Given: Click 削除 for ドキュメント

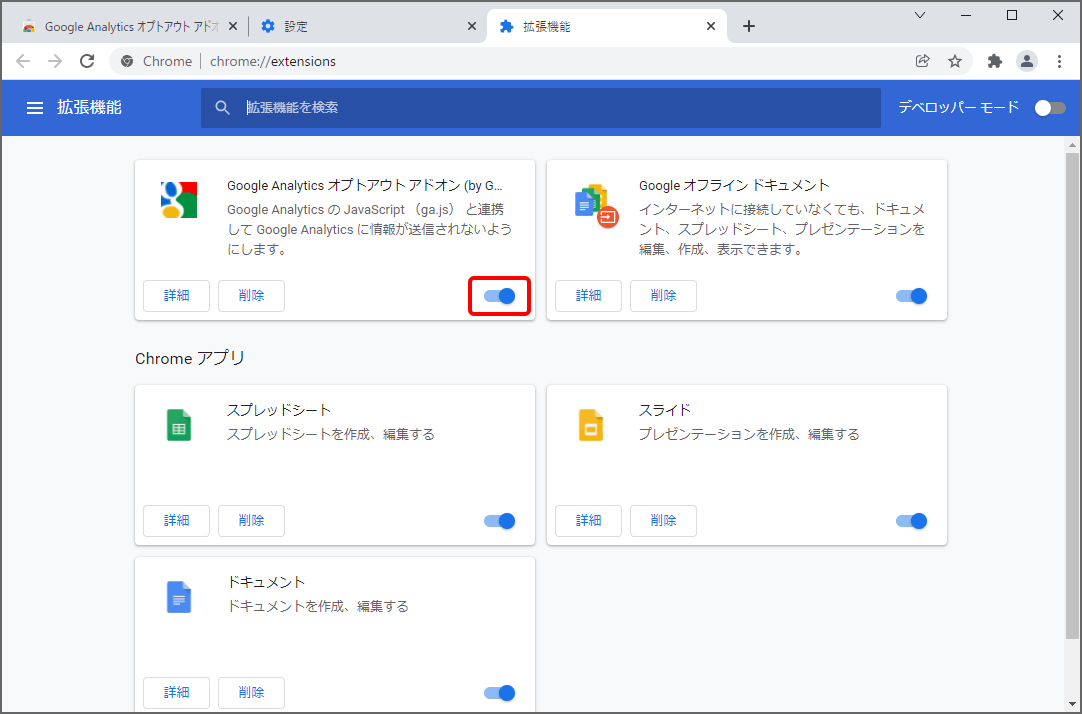Looking at the screenshot, I should [x=251, y=693].
